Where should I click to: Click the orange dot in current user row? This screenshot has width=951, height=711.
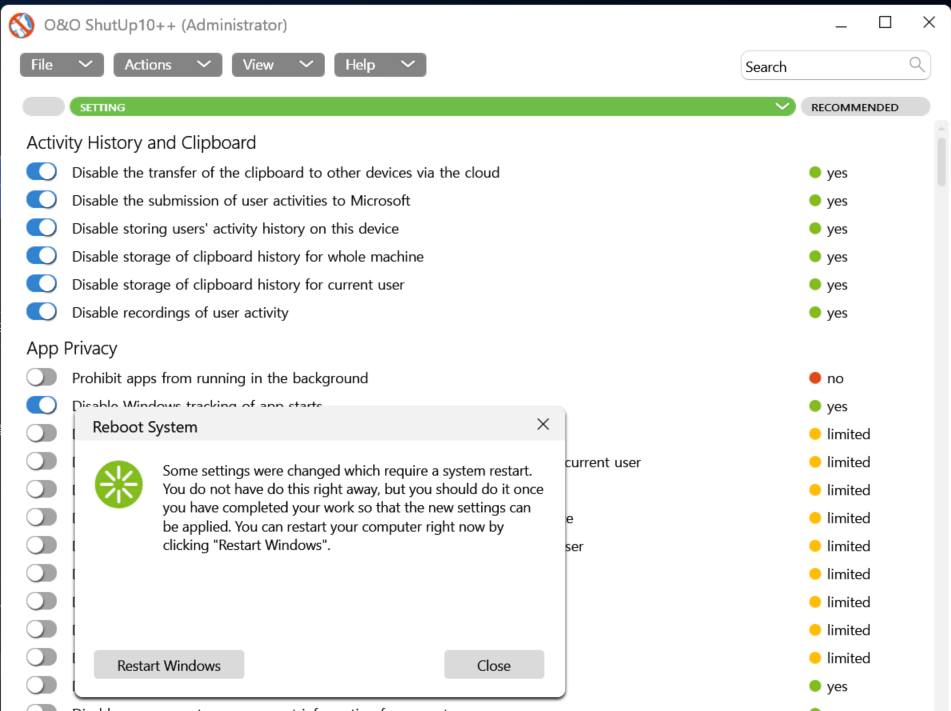coord(815,462)
